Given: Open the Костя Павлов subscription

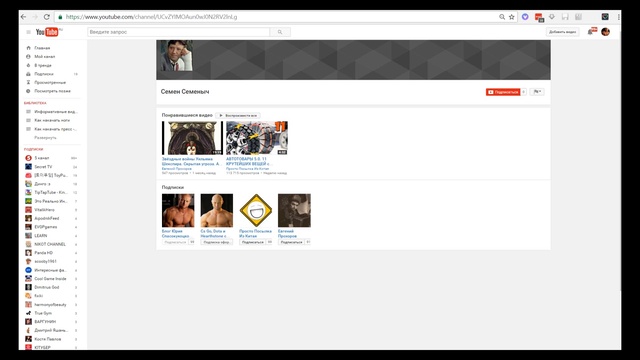Looking at the screenshot, I should (48, 339).
